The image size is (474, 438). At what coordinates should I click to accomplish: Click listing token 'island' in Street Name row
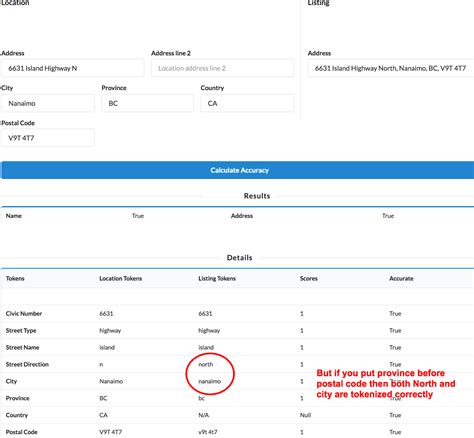coord(206,347)
